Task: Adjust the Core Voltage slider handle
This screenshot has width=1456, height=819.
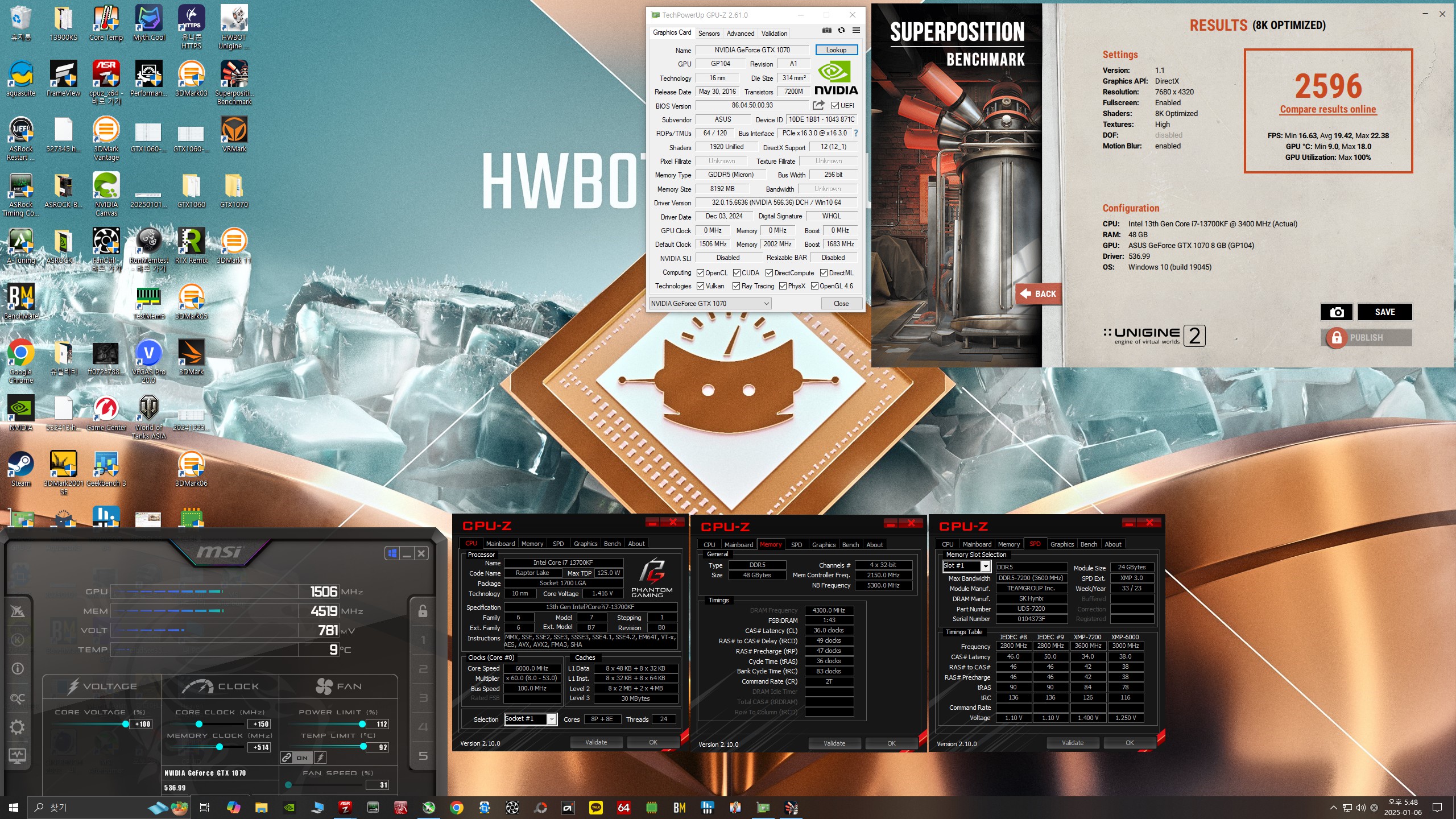Action: coord(126,724)
